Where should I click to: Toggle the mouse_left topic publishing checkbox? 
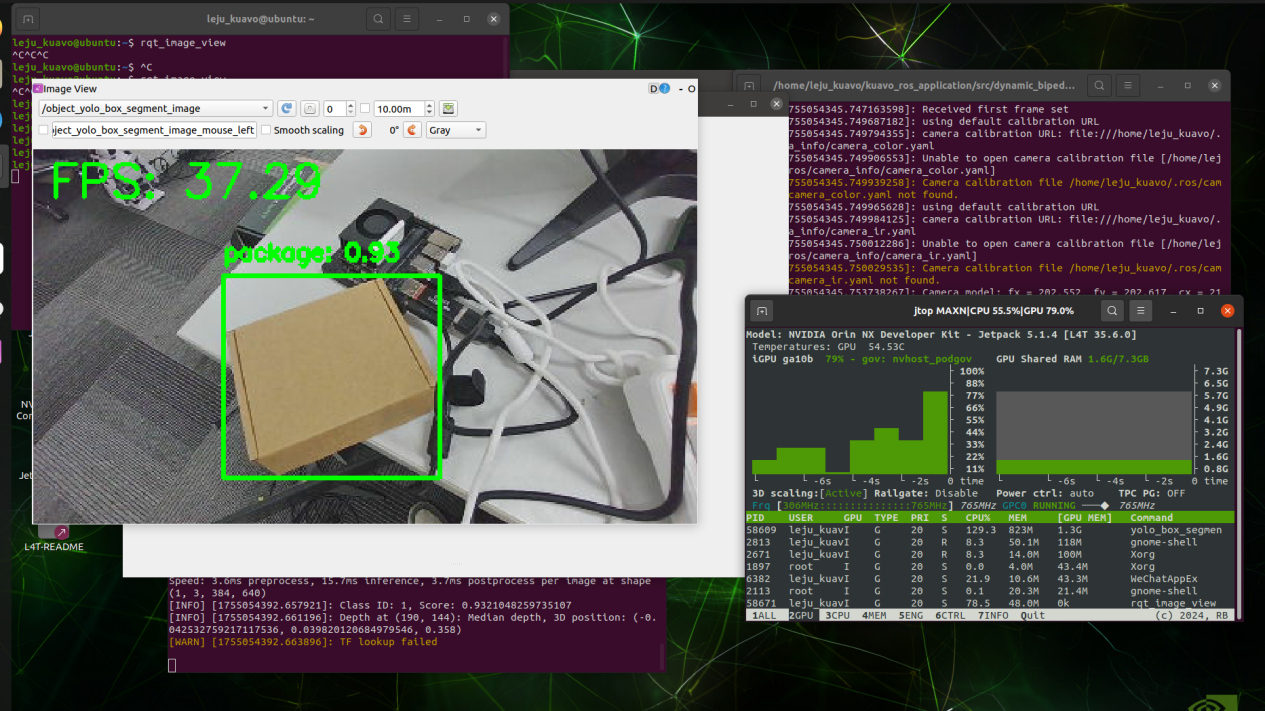pyautogui.click(x=44, y=130)
